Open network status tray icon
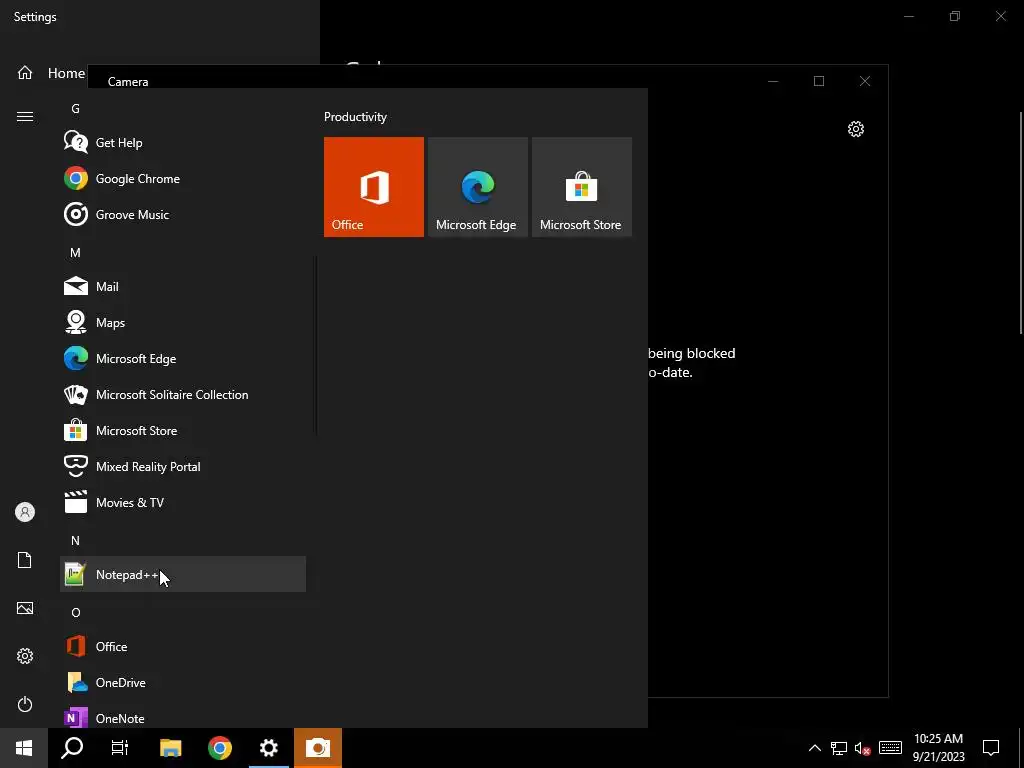 (x=839, y=748)
